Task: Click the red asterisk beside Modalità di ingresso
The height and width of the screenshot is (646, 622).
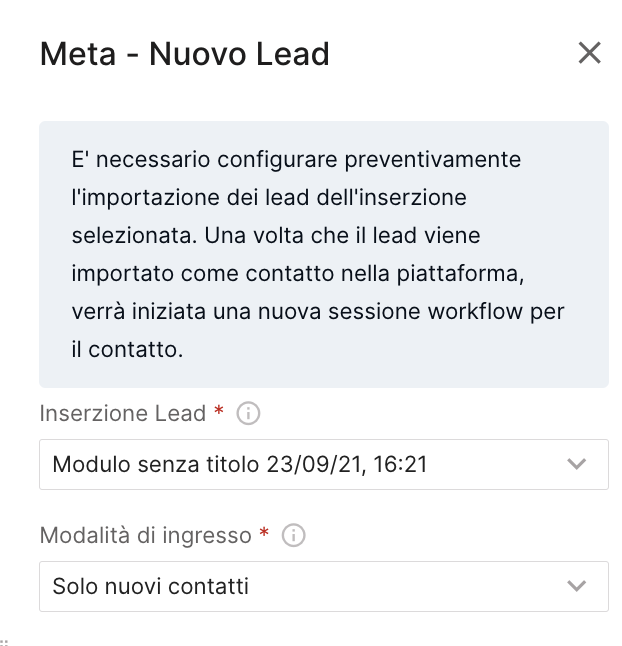Action: tap(264, 532)
